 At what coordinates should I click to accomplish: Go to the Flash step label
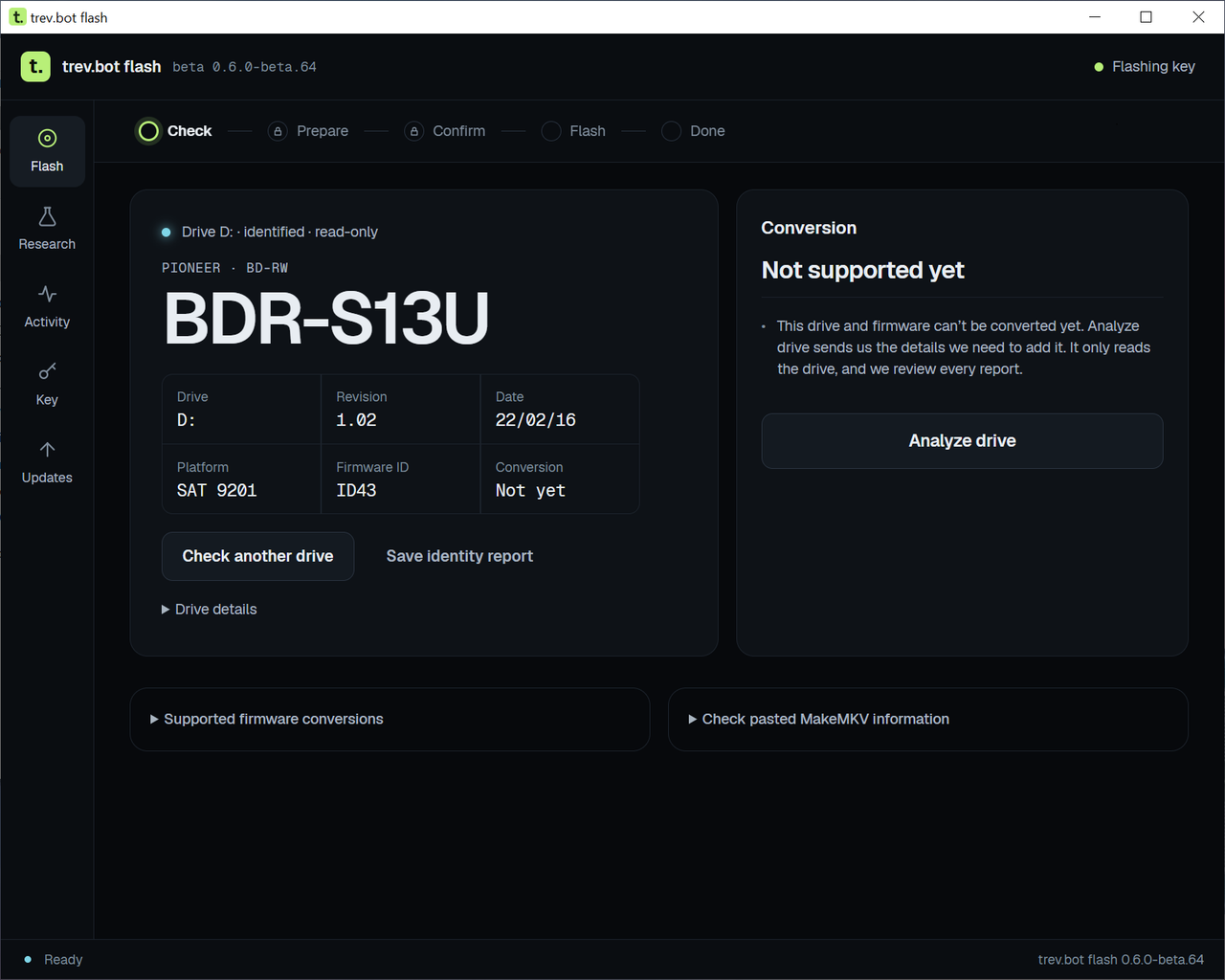point(588,131)
